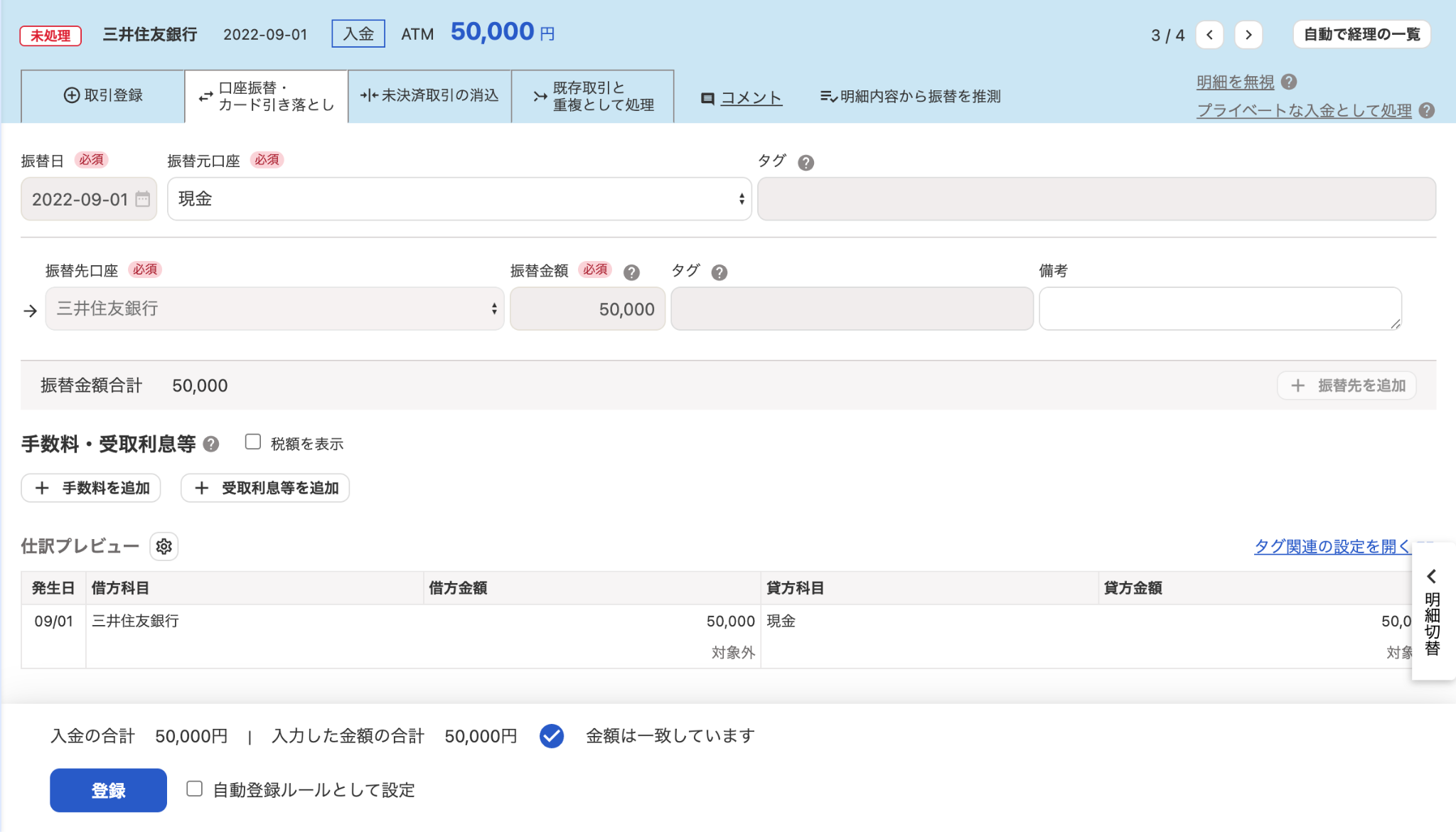Click 振替先を追加 button
Screen dimensions: 1456x832
[x=1347, y=385]
